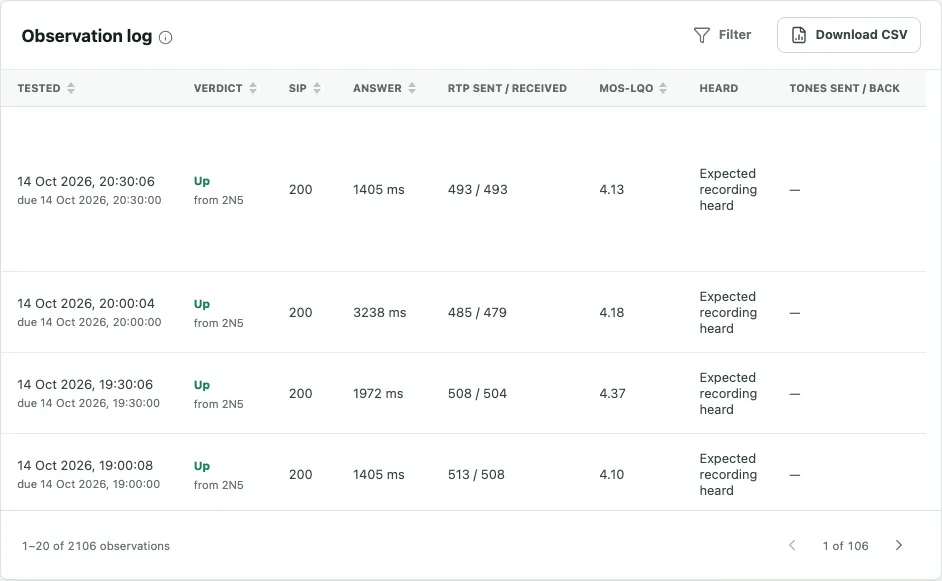The height and width of the screenshot is (581, 942).
Task: Open the row with MOS-LQO 4.37
Action: click(463, 394)
